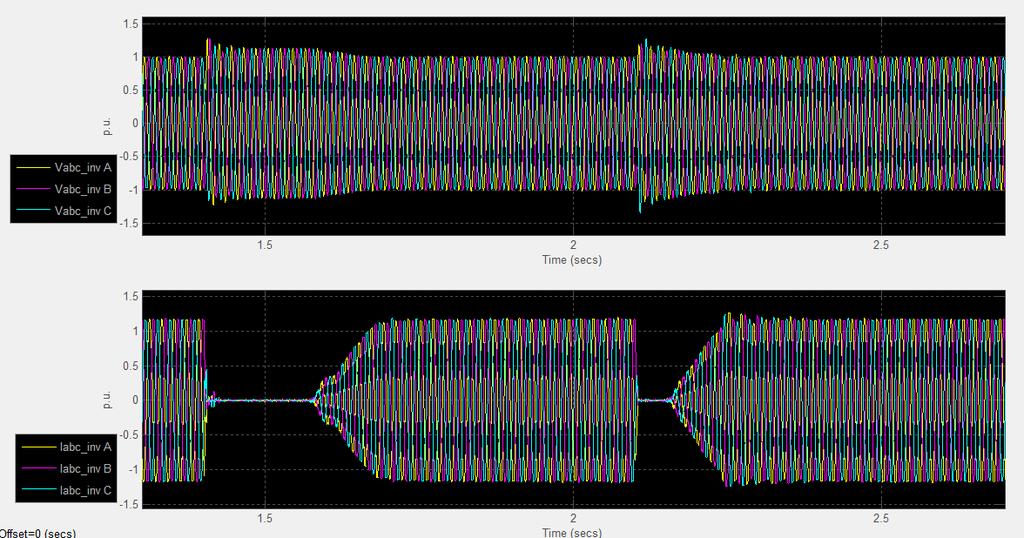Image resolution: width=1024 pixels, height=538 pixels.
Task: Click yellow line swatch for Vabc_inv A
Action: click(x=33, y=168)
